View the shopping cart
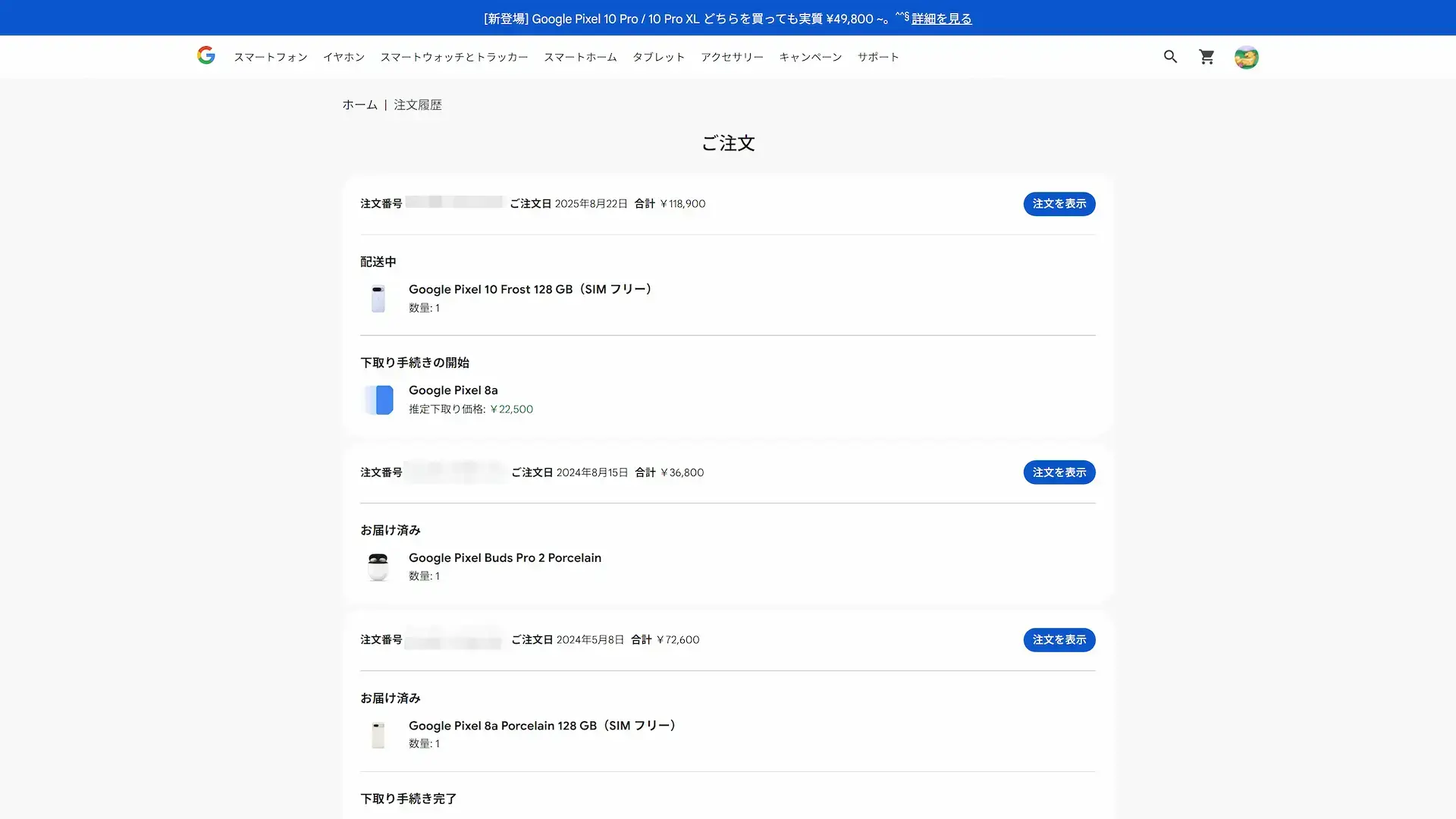This screenshot has height=819, width=1456. [x=1207, y=56]
